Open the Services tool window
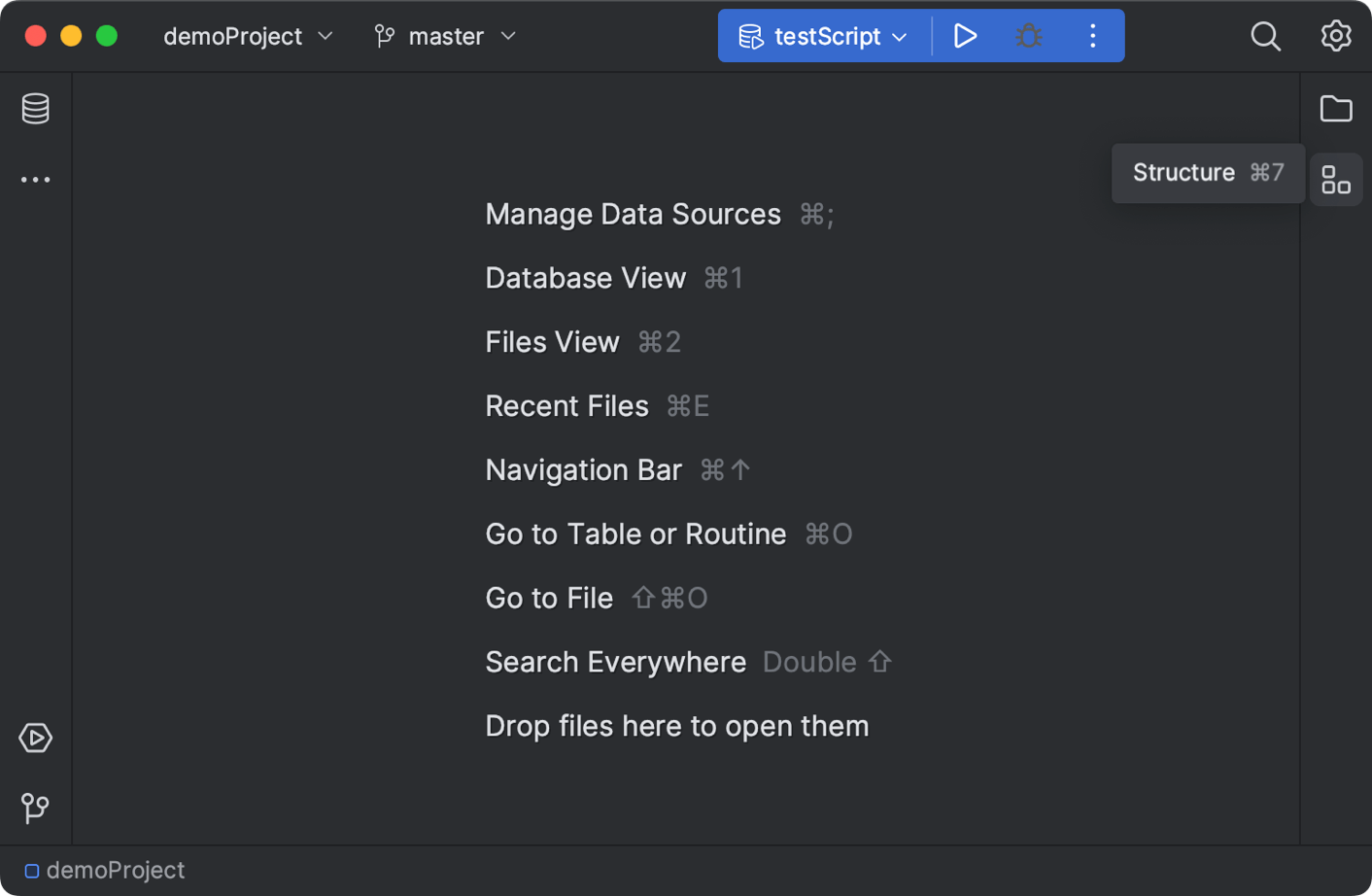The height and width of the screenshot is (896, 1372). 35,738
